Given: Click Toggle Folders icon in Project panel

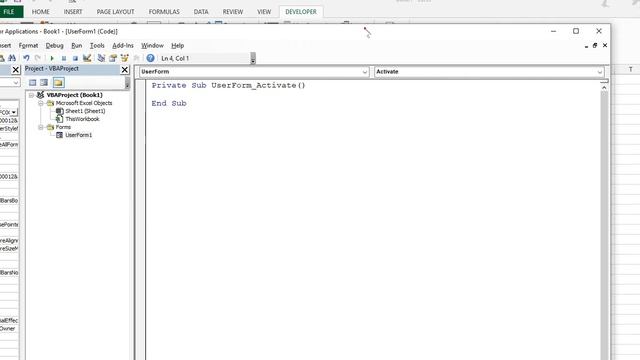Looking at the screenshot, I should point(58,83).
